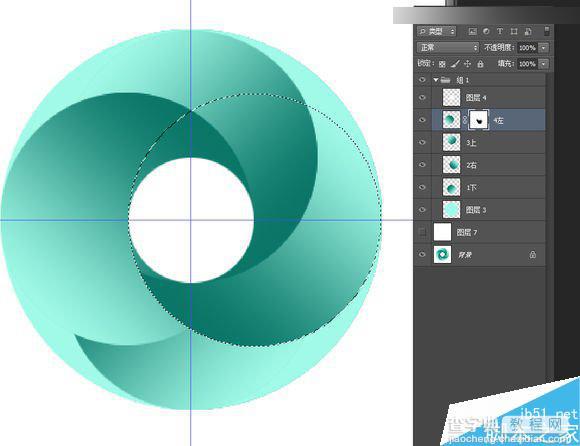Lock image pixels brush icon
580x446 pixels.
[455, 64]
